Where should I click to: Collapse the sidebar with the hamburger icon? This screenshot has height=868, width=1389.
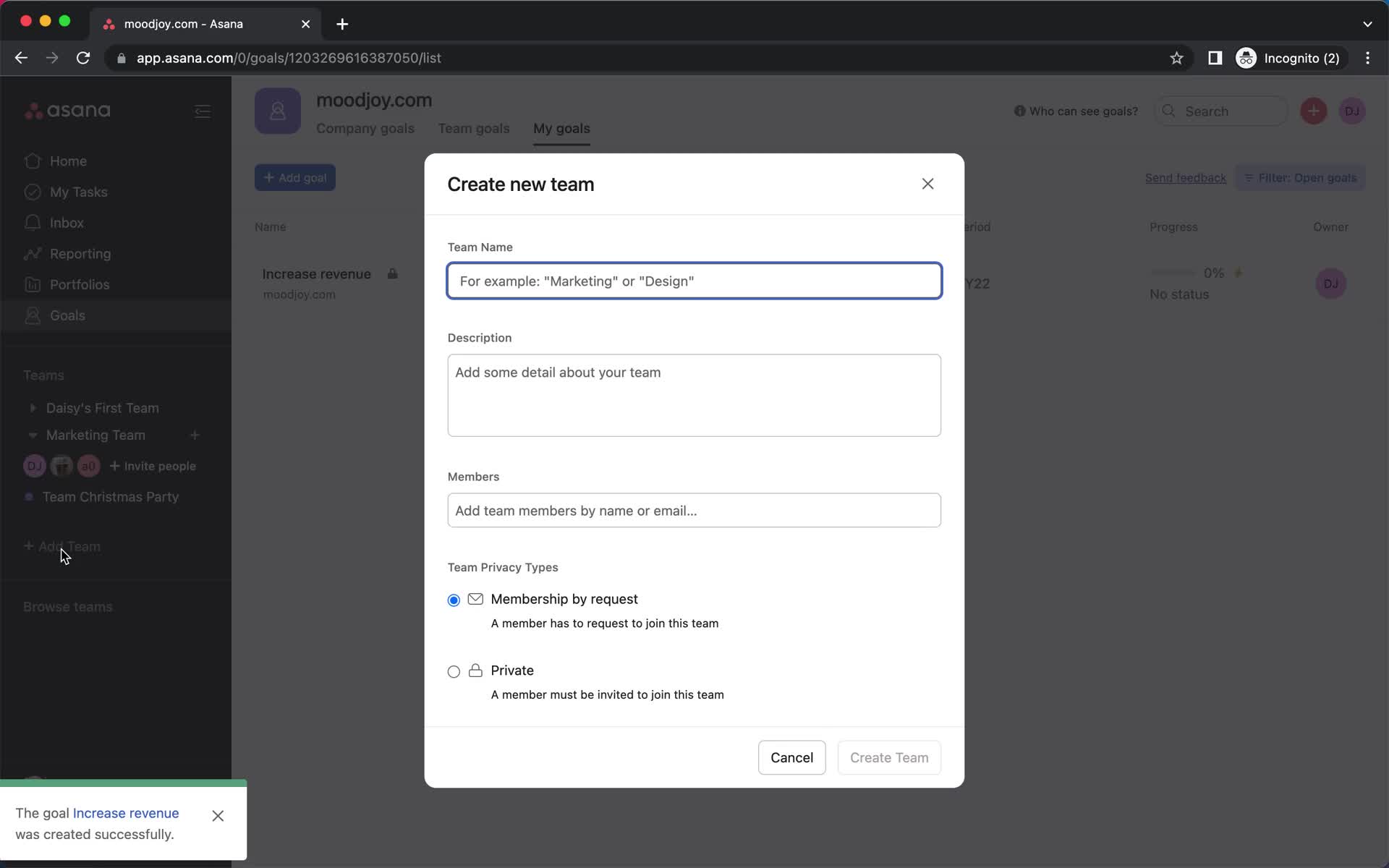pyautogui.click(x=203, y=111)
